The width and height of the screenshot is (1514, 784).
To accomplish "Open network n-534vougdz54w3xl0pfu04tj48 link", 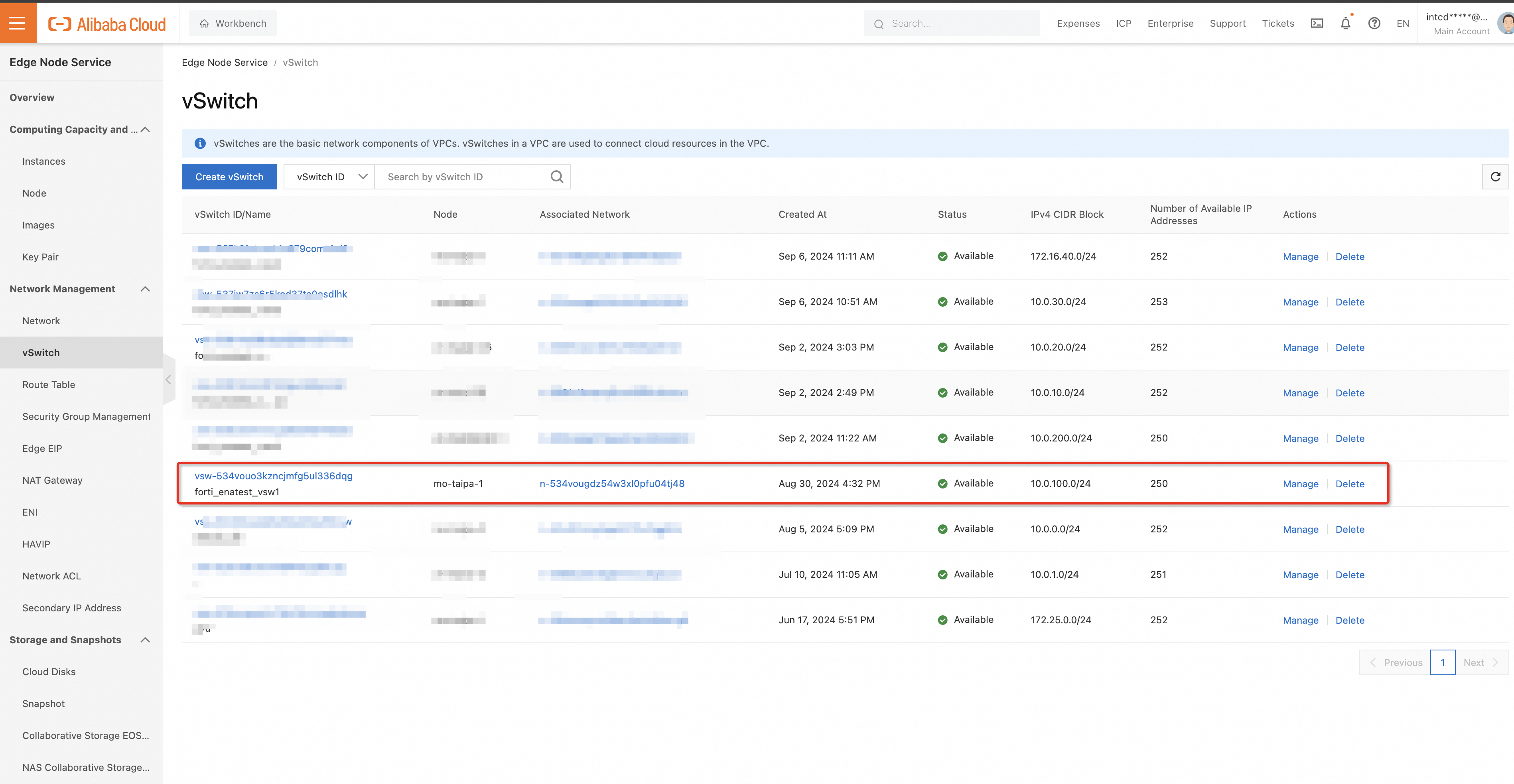I will tap(612, 484).
